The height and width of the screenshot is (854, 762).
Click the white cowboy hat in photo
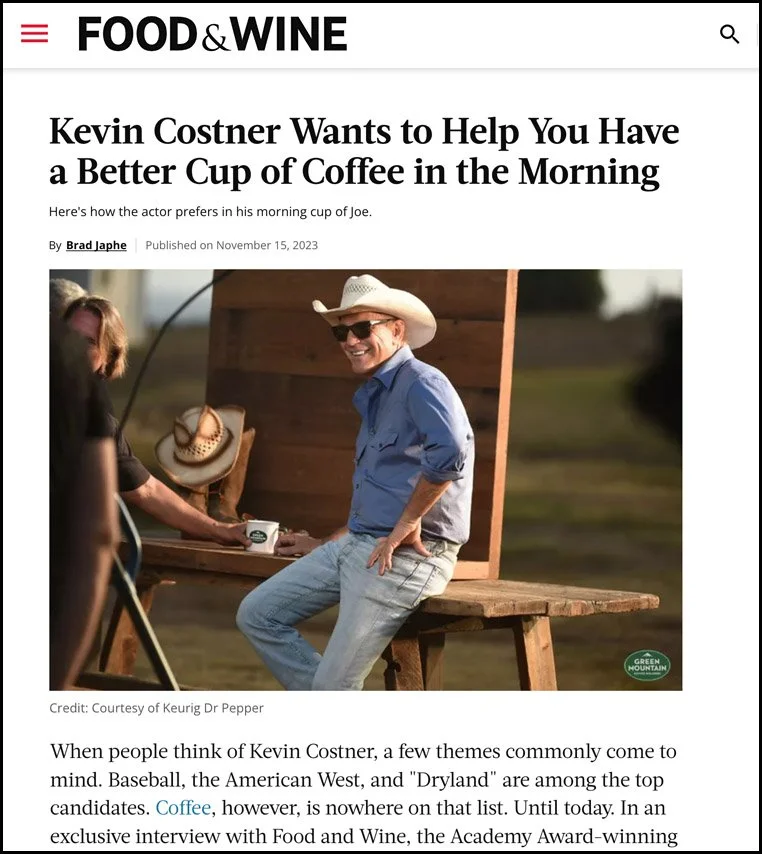click(x=375, y=307)
